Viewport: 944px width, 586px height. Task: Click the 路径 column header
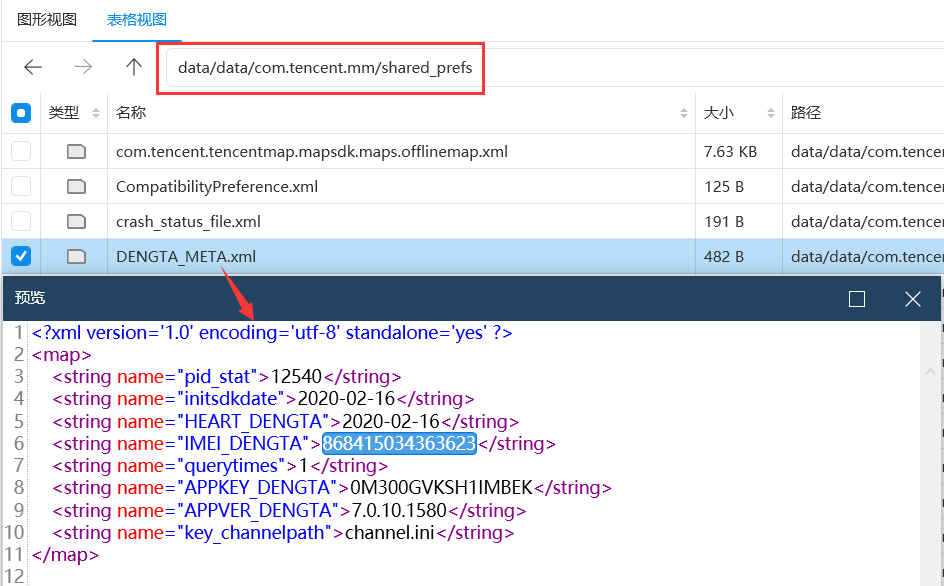point(806,113)
